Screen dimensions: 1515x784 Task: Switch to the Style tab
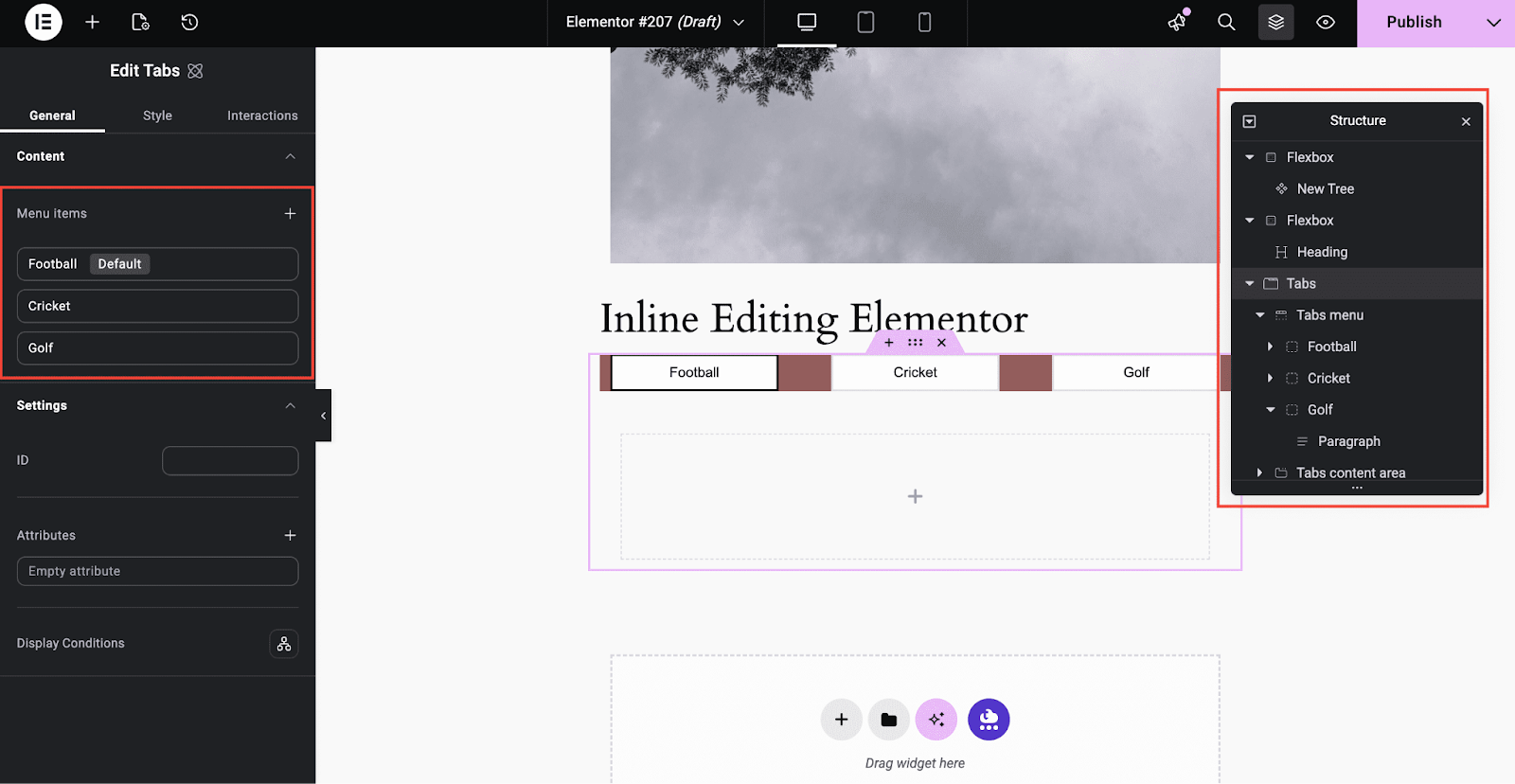coord(157,116)
